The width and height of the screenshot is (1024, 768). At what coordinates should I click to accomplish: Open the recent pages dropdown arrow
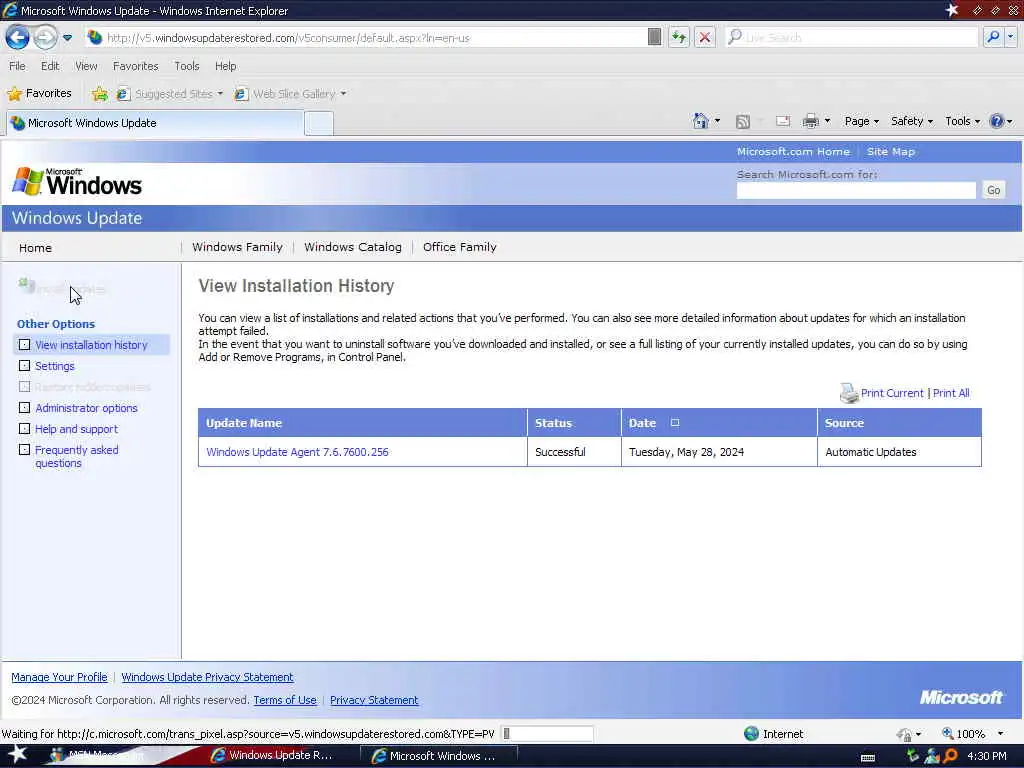point(67,38)
